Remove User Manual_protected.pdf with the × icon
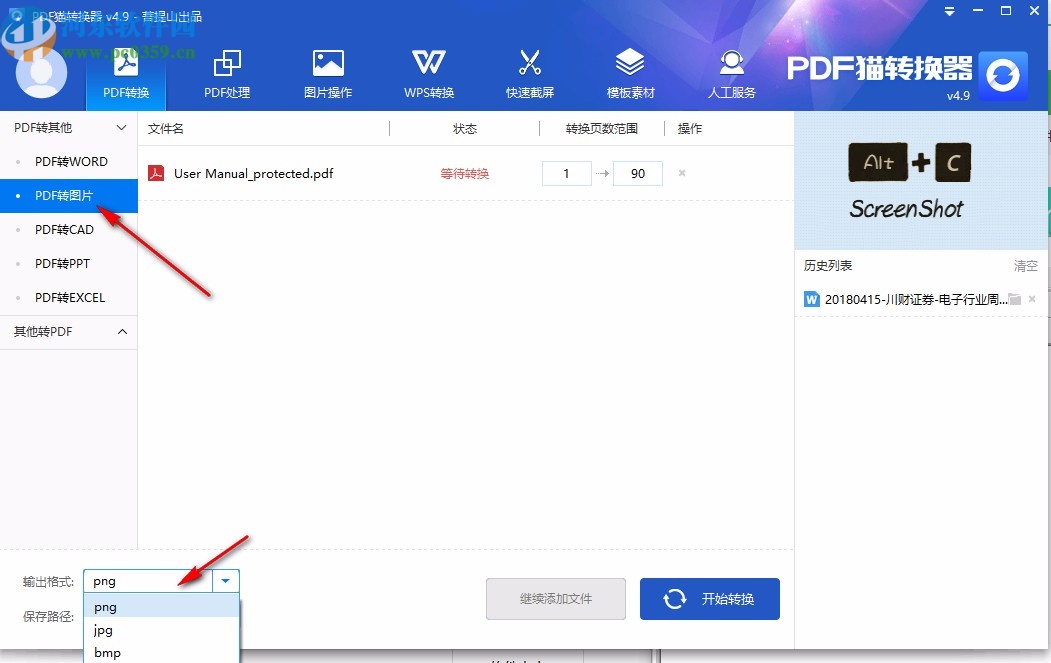This screenshot has width=1051, height=663. 681,173
